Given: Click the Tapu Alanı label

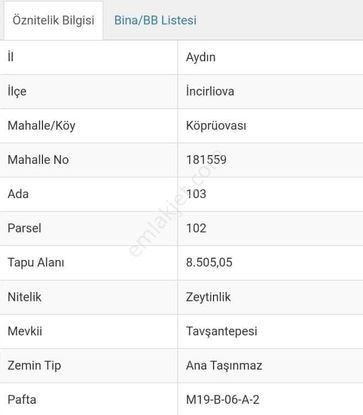Looking at the screenshot, I should [36, 263].
